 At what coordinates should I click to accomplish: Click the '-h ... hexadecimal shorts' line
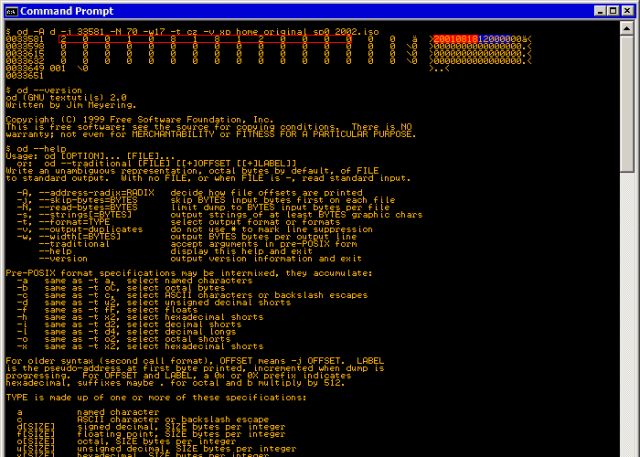[x=140, y=317]
